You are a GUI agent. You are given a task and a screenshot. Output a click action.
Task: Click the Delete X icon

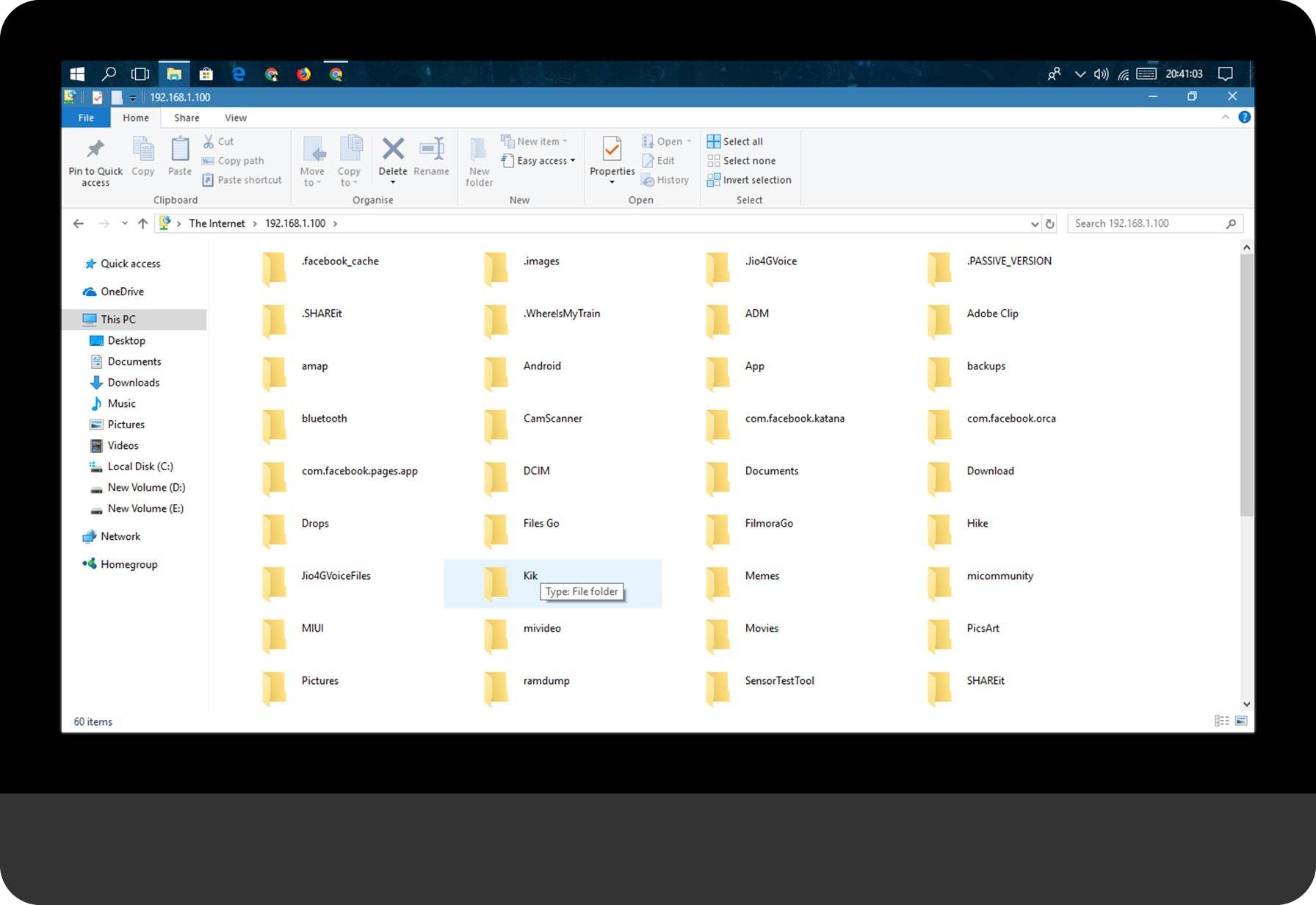[393, 149]
